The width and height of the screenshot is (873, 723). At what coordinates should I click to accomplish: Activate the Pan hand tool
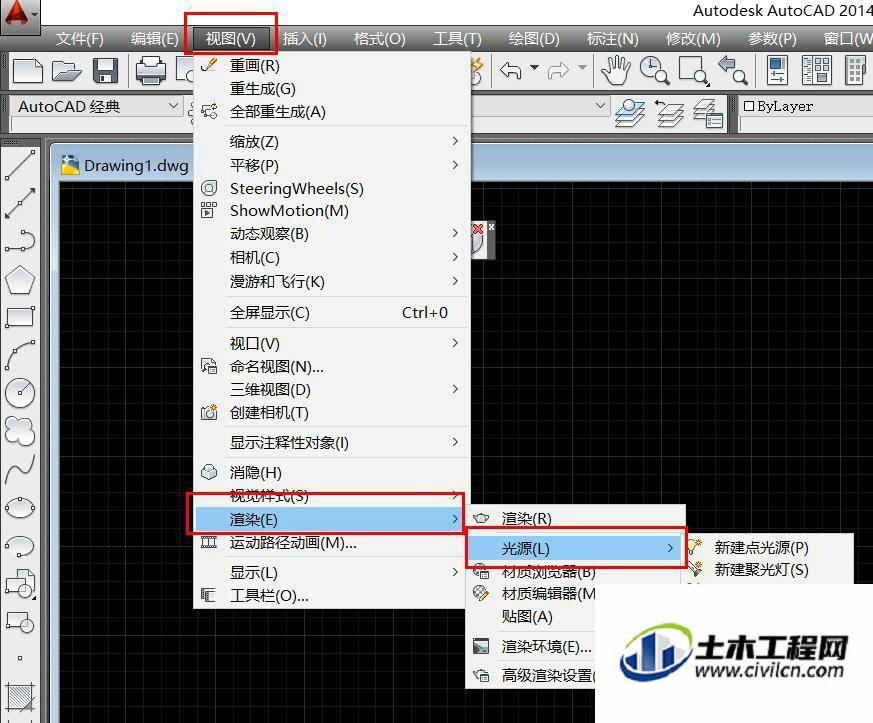coord(616,71)
